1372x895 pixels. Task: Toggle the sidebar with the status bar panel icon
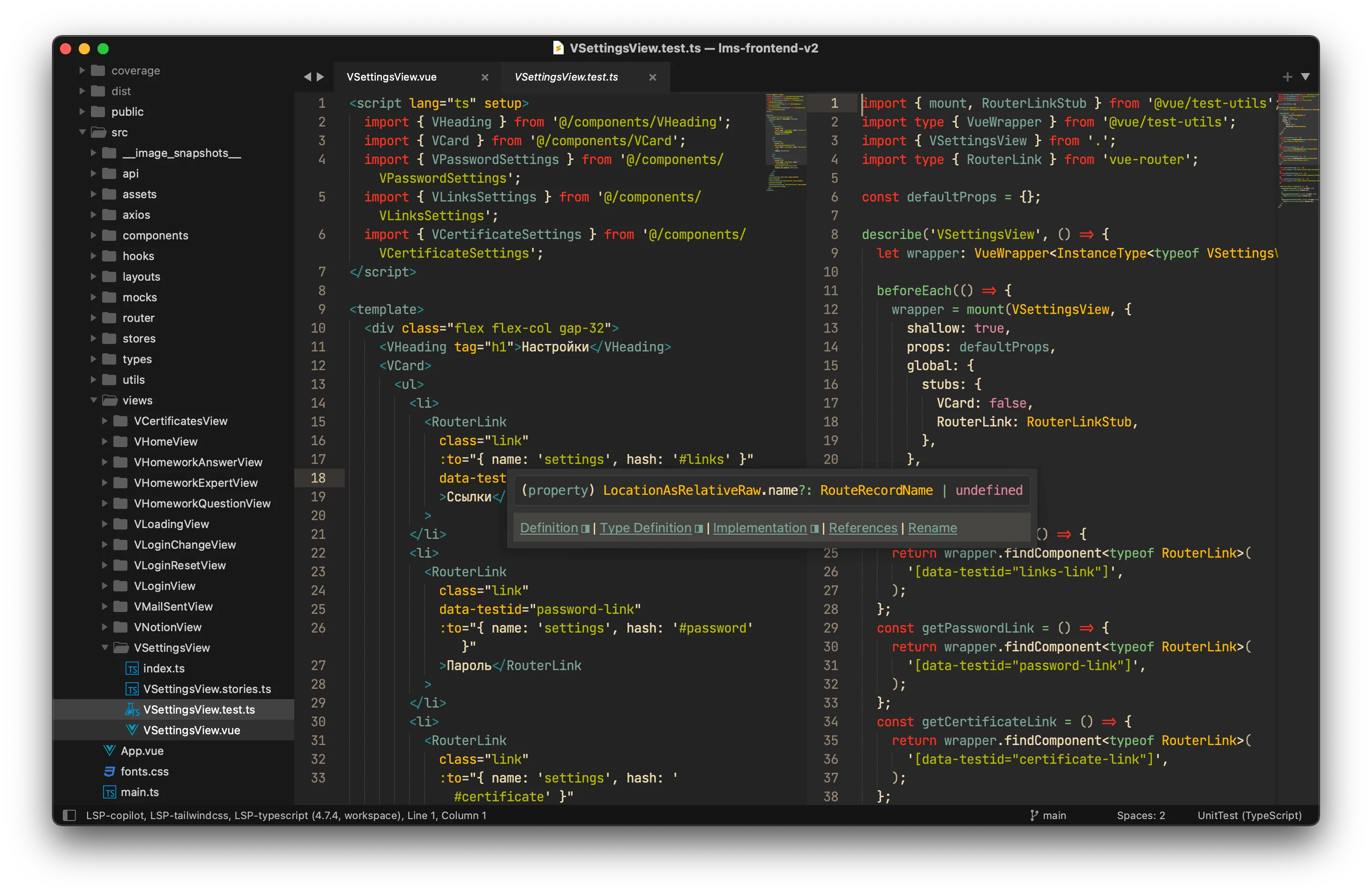69,815
